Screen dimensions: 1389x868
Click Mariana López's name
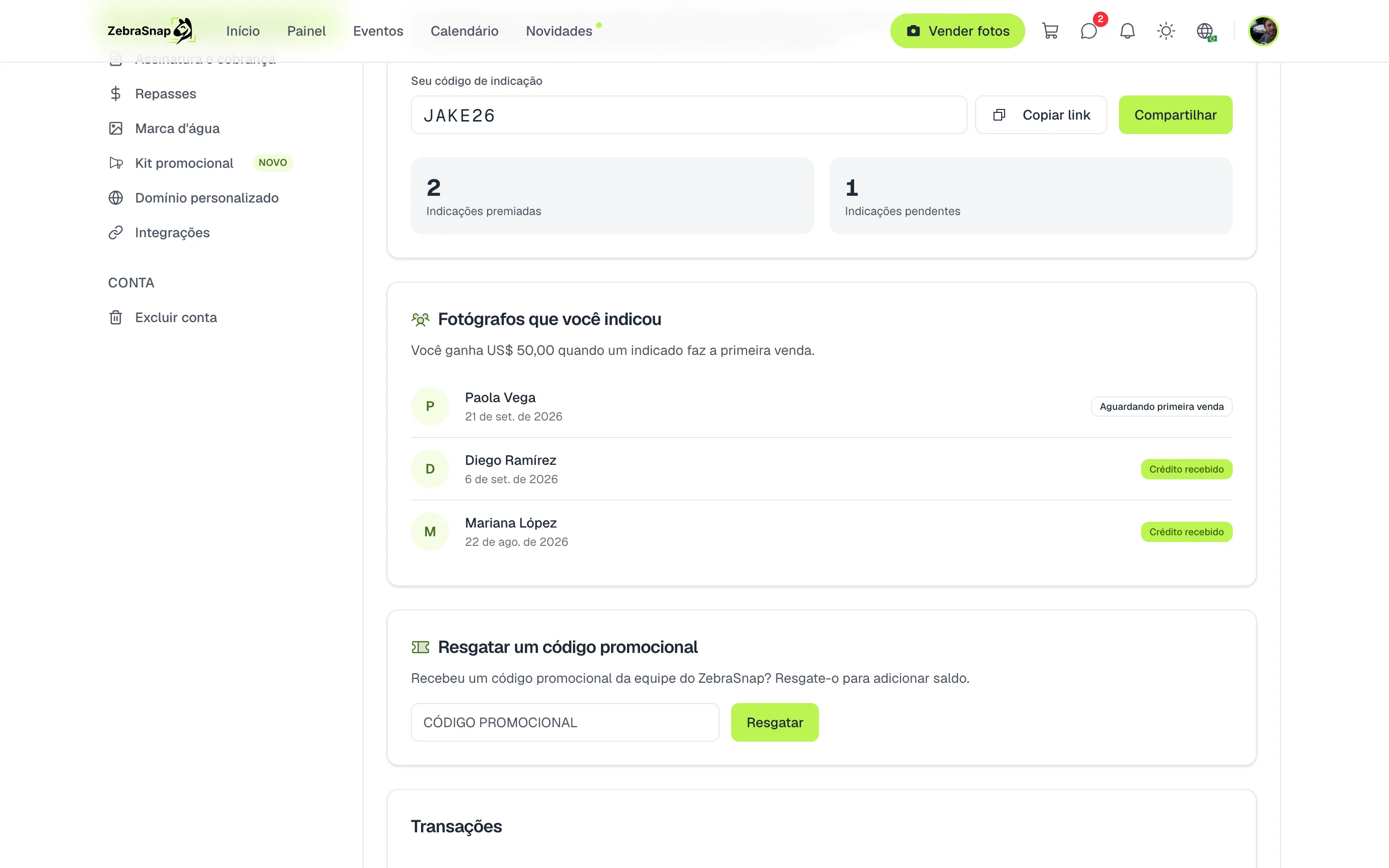tap(510, 523)
